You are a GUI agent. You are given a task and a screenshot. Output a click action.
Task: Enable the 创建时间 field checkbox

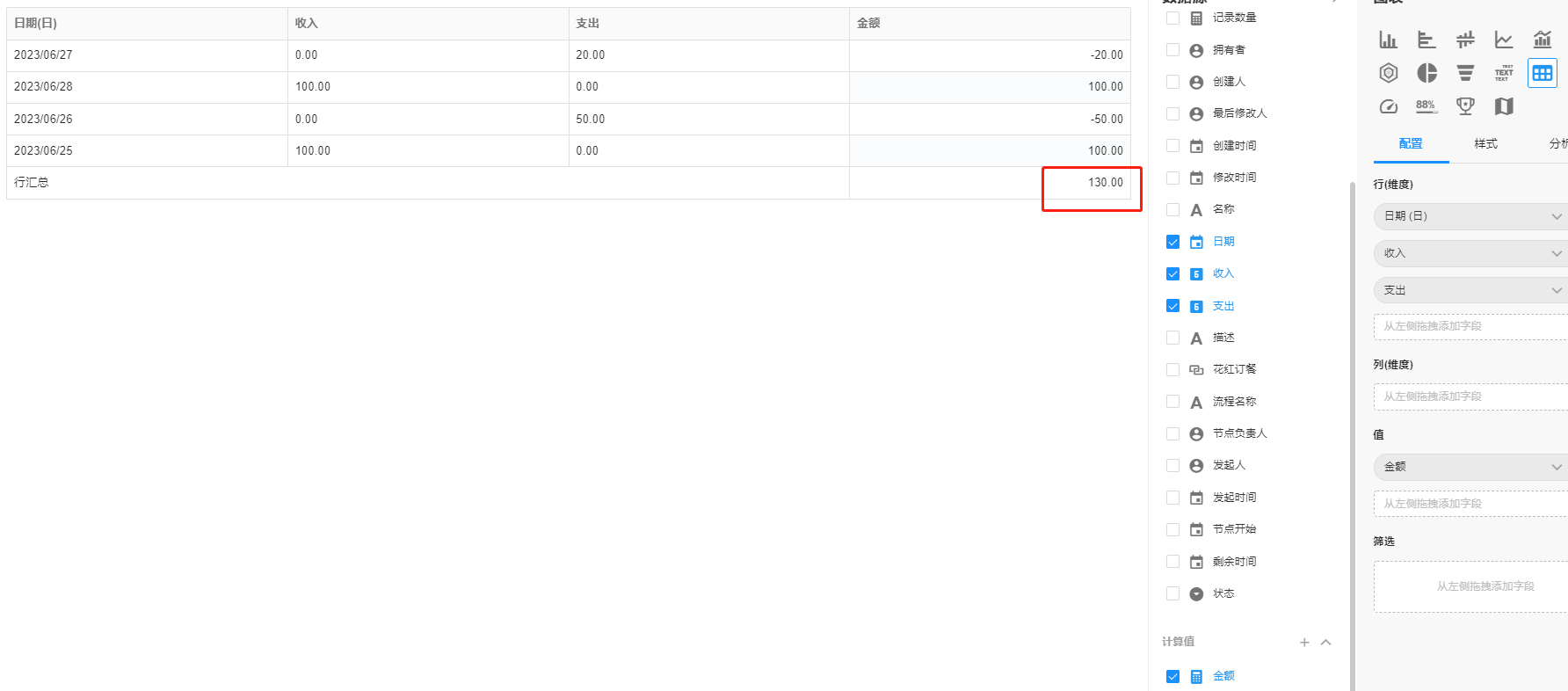coord(1172,146)
